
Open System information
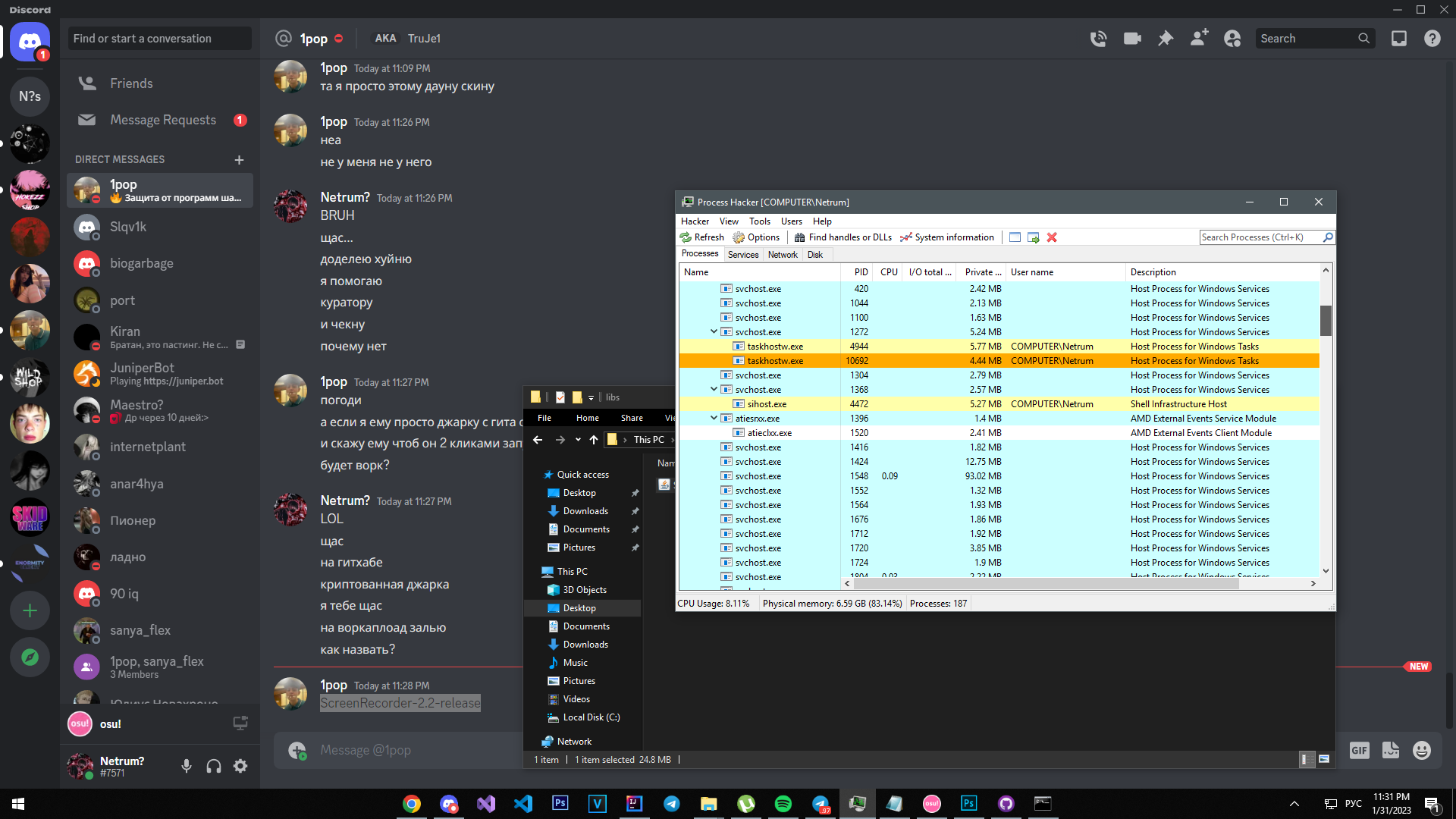point(947,237)
